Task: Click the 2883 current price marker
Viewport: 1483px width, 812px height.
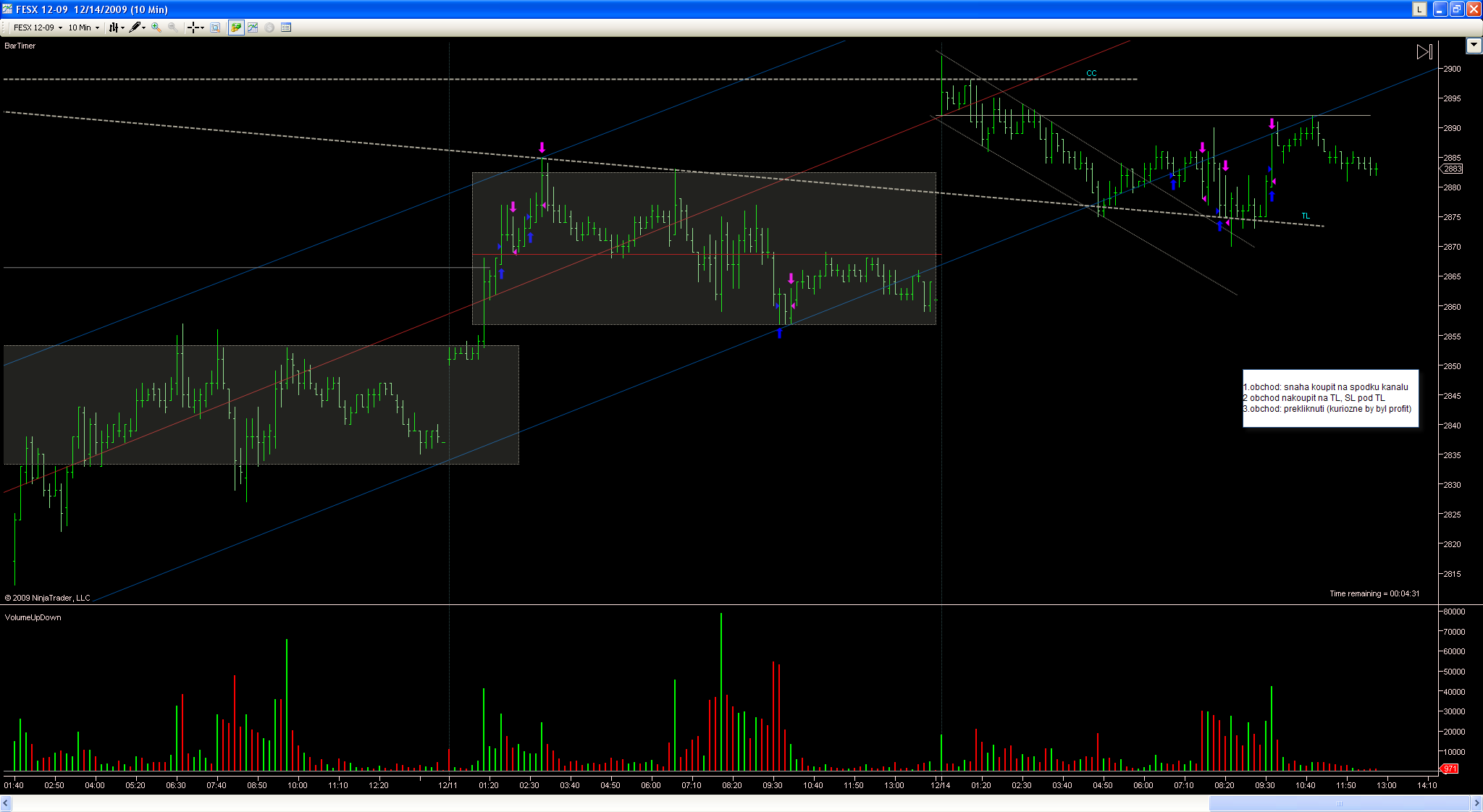Action: (1451, 169)
